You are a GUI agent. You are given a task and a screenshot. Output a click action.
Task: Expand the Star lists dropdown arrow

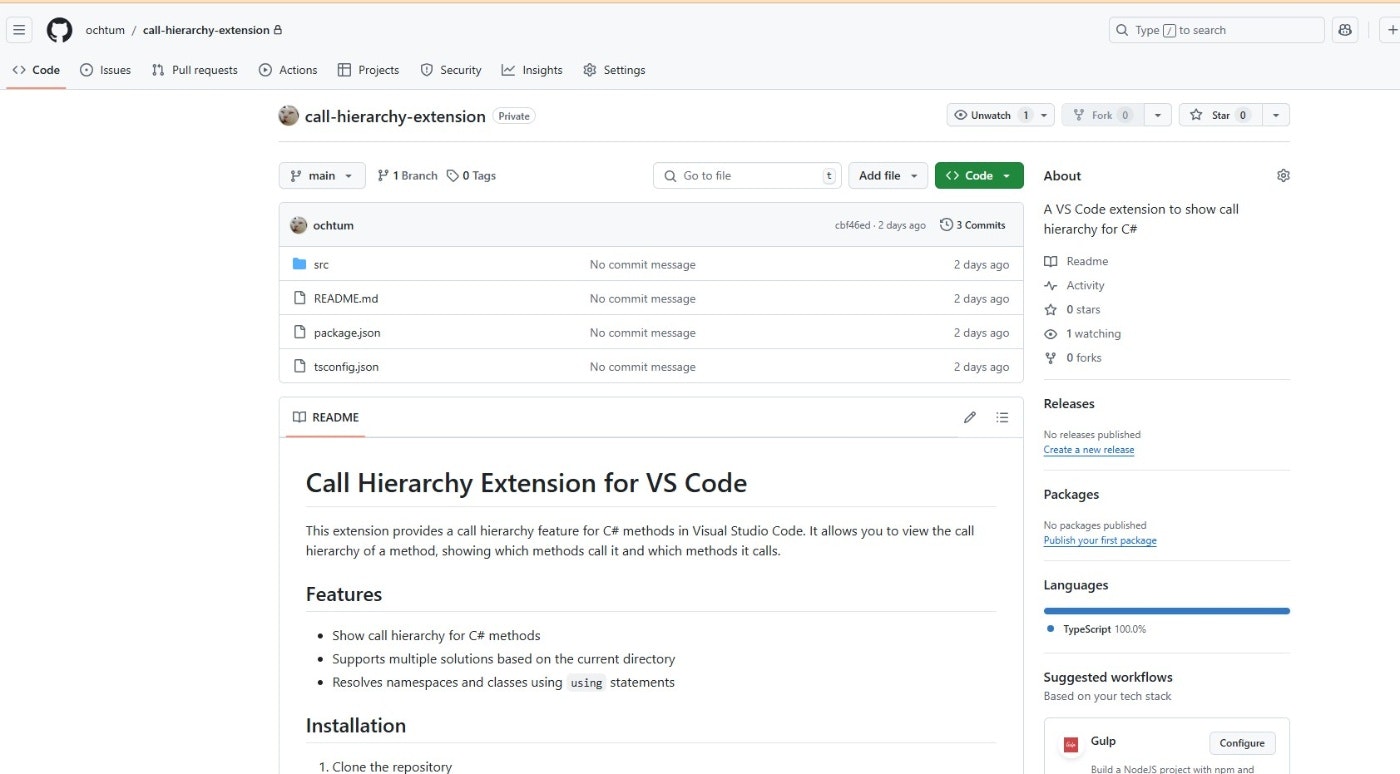point(1276,115)
